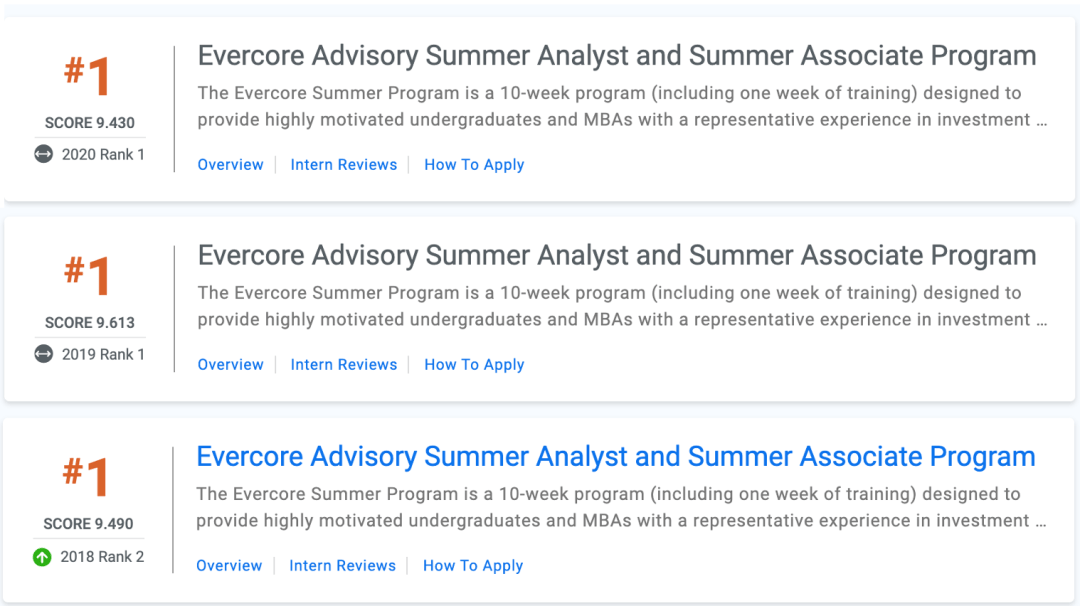Select How To Apply in the 2020 Rank 1 card
Image resolution: width=1080 pixels, height=606 pixels.
[474, 165]
